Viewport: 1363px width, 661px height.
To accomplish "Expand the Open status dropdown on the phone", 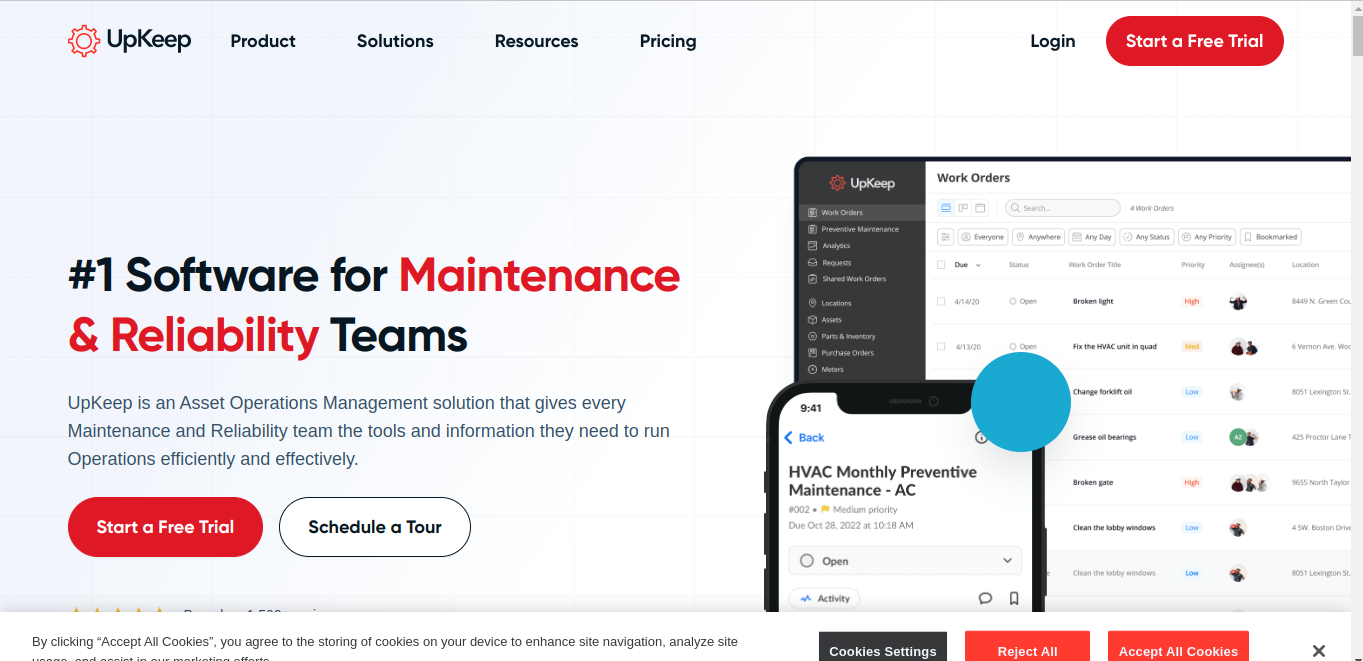I will pyautogui.click(x=905, y=561).
